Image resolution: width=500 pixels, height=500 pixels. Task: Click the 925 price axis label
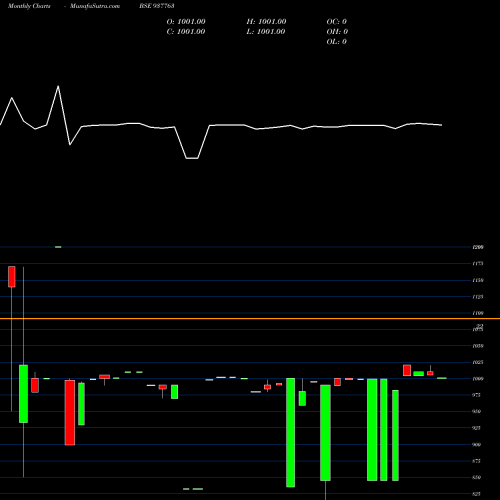477,428
